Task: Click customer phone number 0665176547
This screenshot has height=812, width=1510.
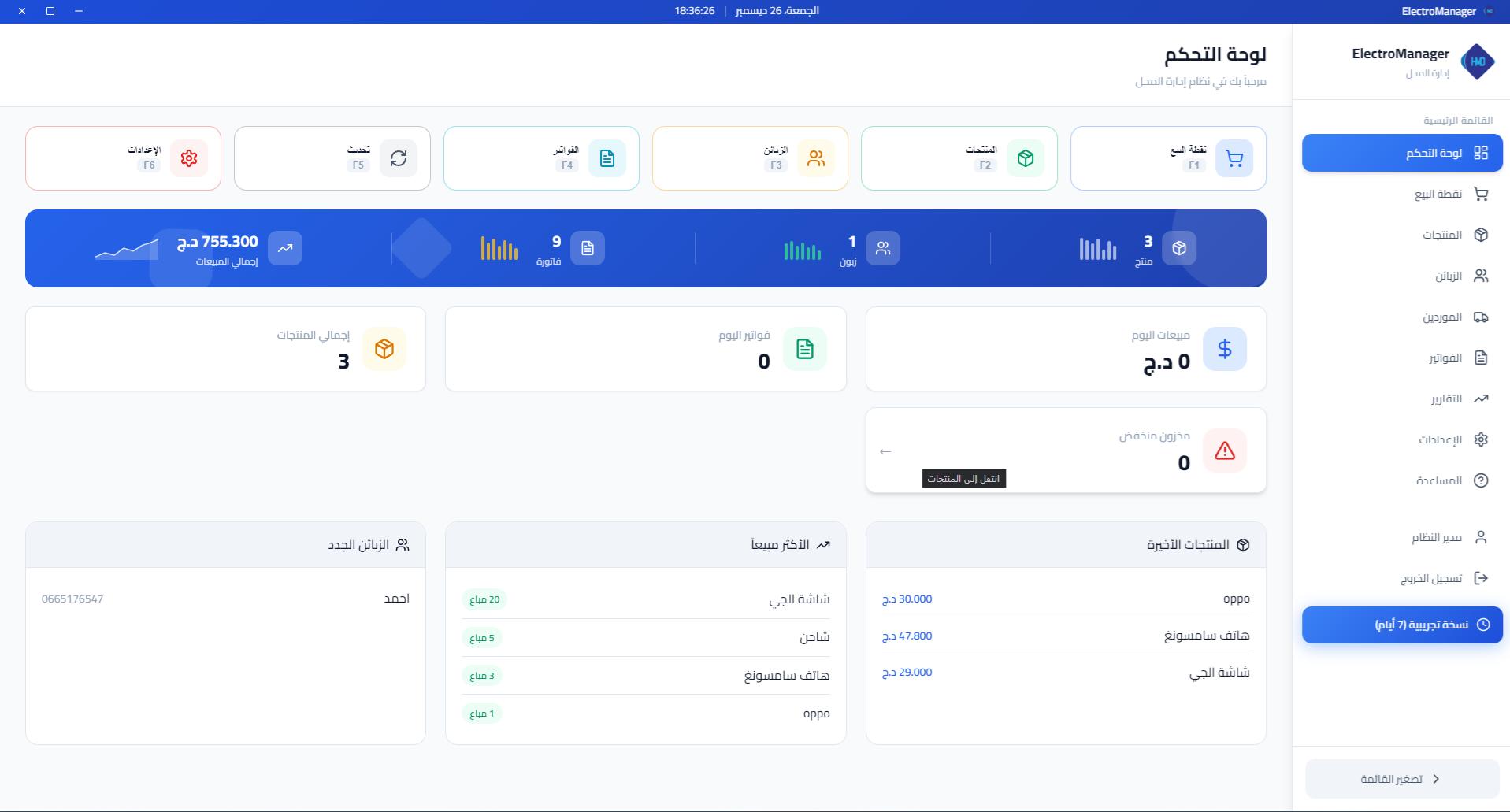Action: pyautogui.click(x=72, y=599)
